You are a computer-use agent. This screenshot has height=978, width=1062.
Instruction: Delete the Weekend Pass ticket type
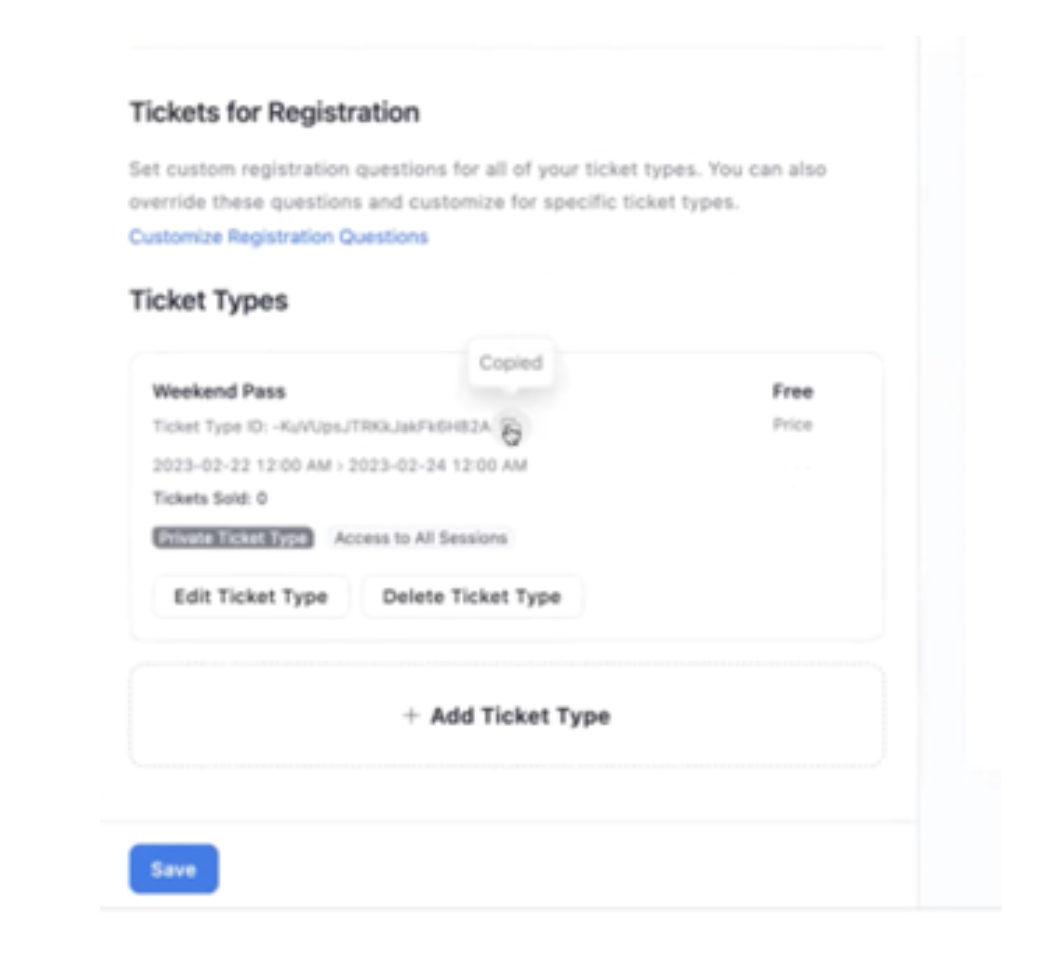click(472, 596)
